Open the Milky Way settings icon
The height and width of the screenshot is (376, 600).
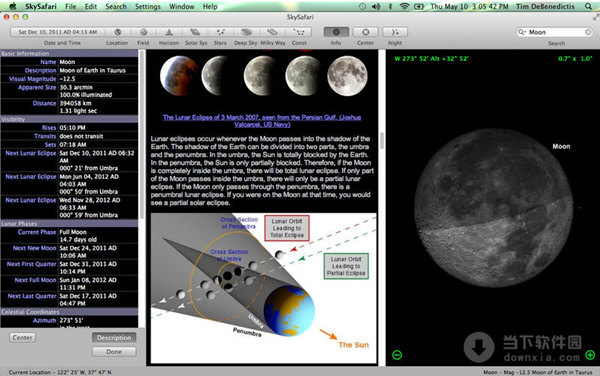point(272,32)
